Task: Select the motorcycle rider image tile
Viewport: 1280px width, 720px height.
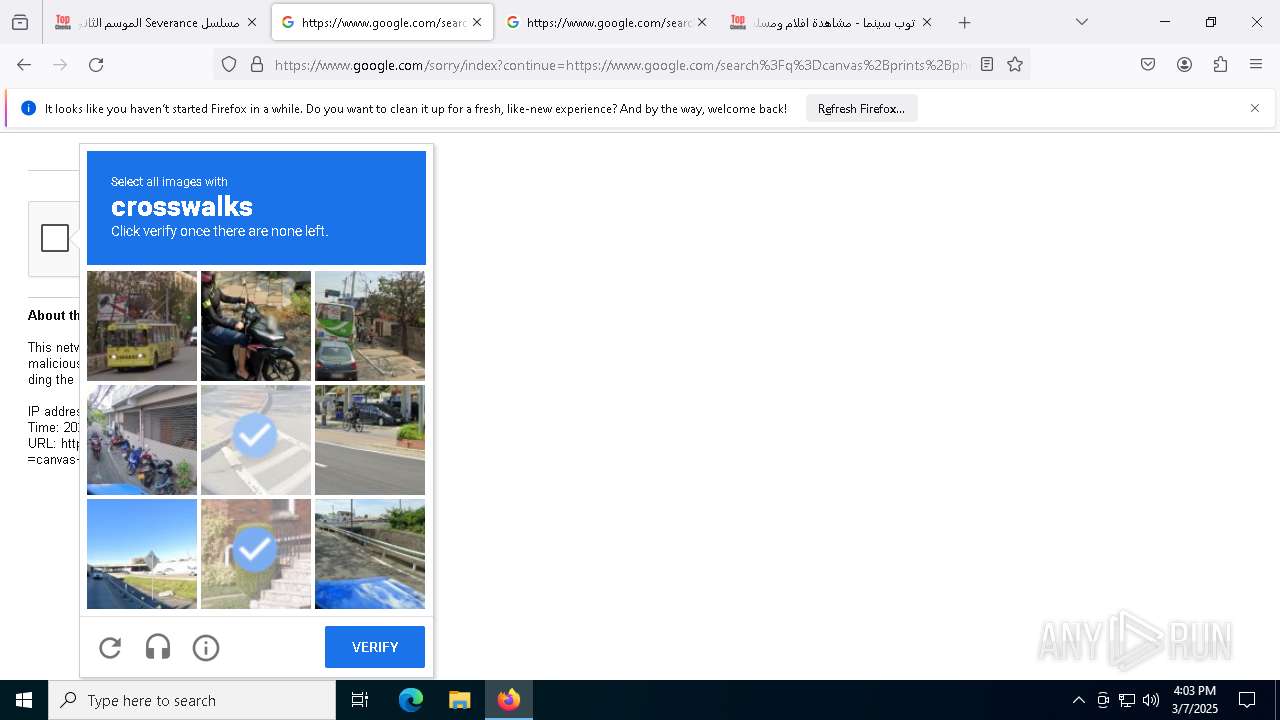Action: tap(256, 326)
